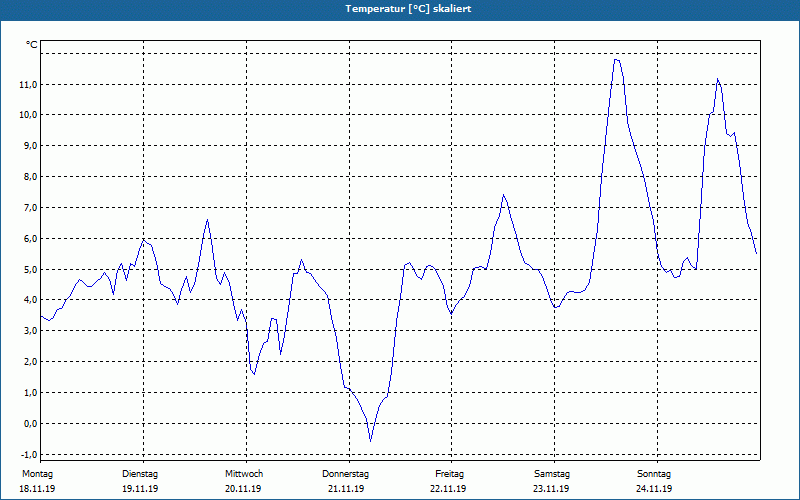
Task: Click the Montag day label
Action: click(x=37, y=474)
